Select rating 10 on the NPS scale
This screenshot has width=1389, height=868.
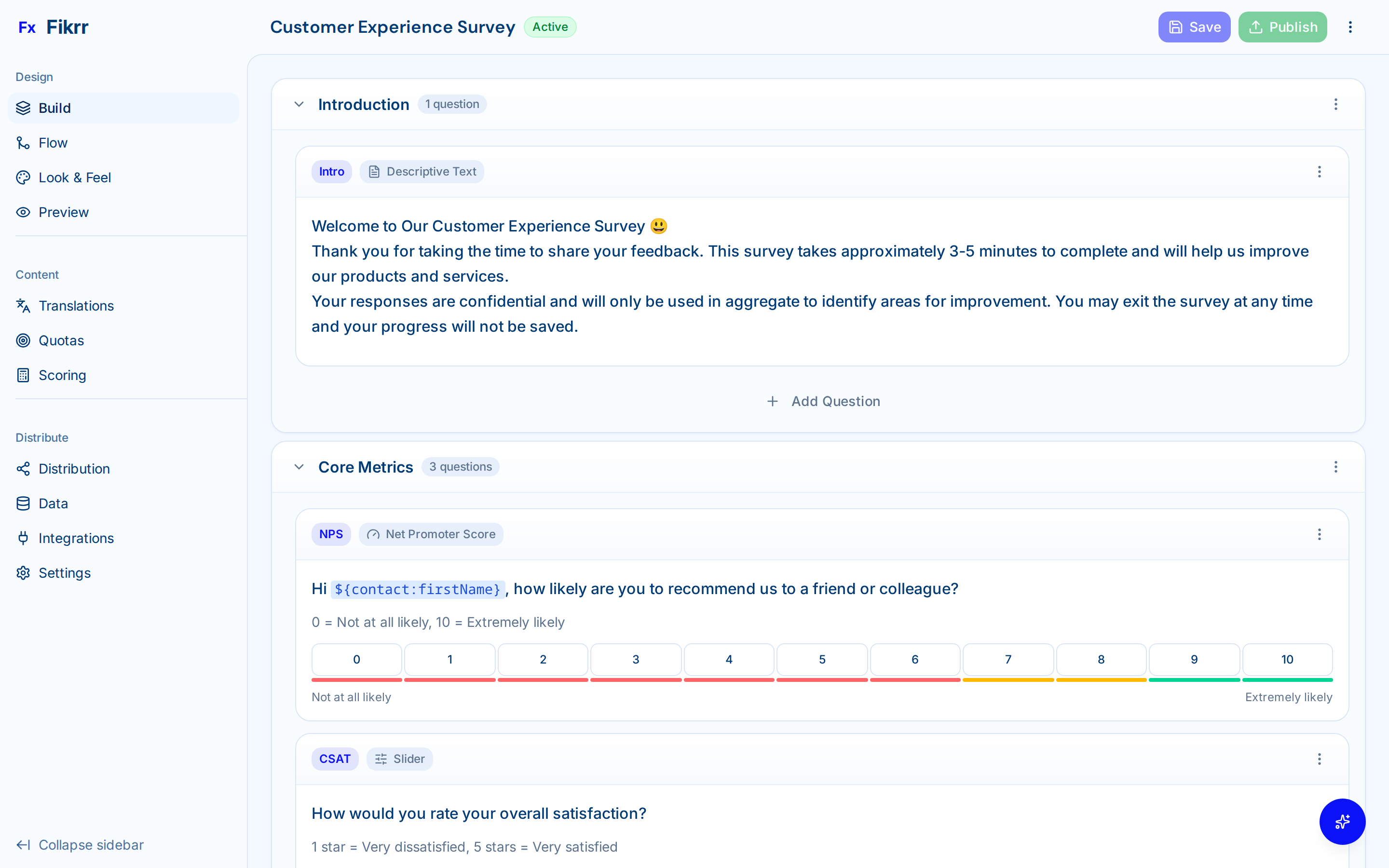click(x=1287, y=660)
